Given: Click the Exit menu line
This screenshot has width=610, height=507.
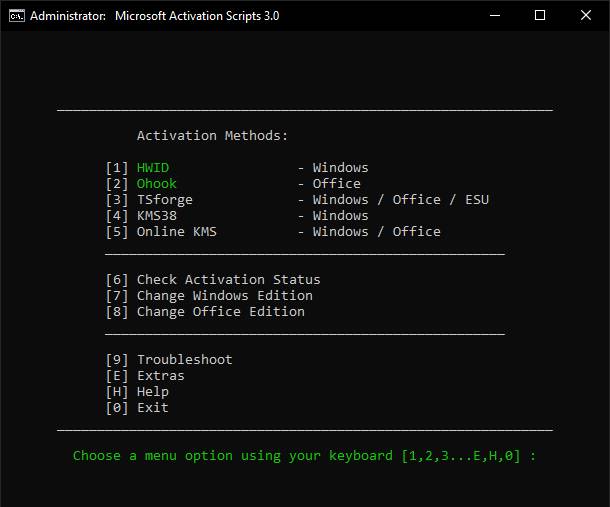Looking at the screenshot, I should 137,408.
